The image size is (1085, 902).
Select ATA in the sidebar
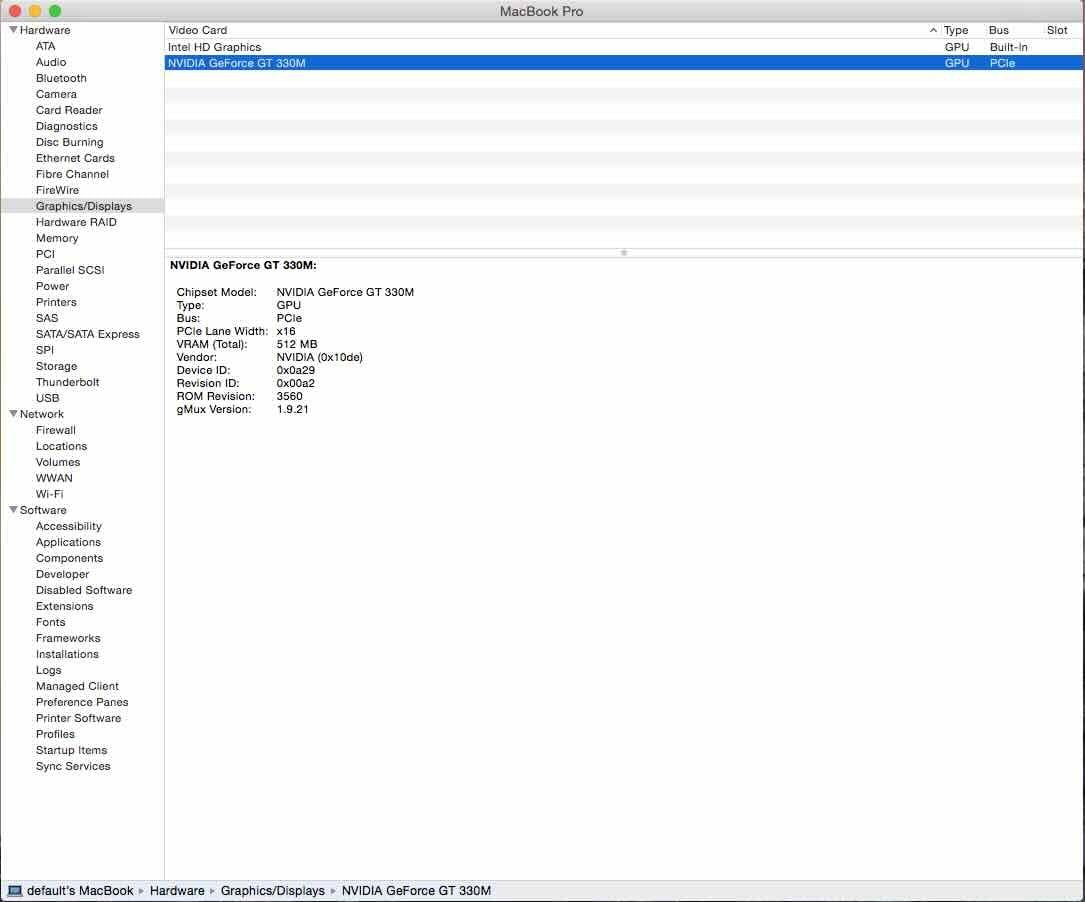pos(46,46)
